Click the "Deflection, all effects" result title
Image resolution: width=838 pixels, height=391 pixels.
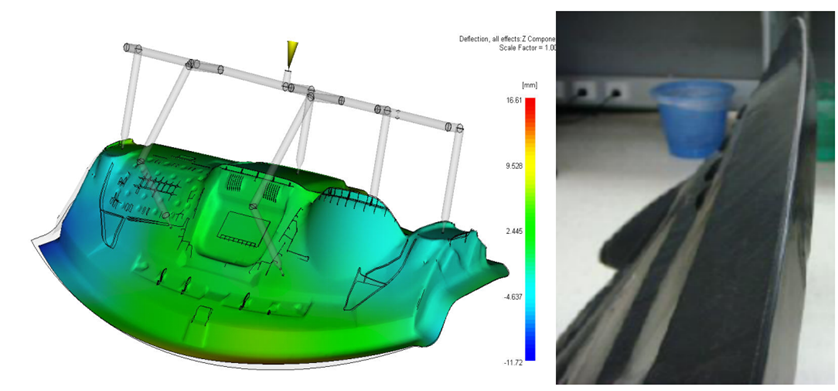[x=507, y=39]
